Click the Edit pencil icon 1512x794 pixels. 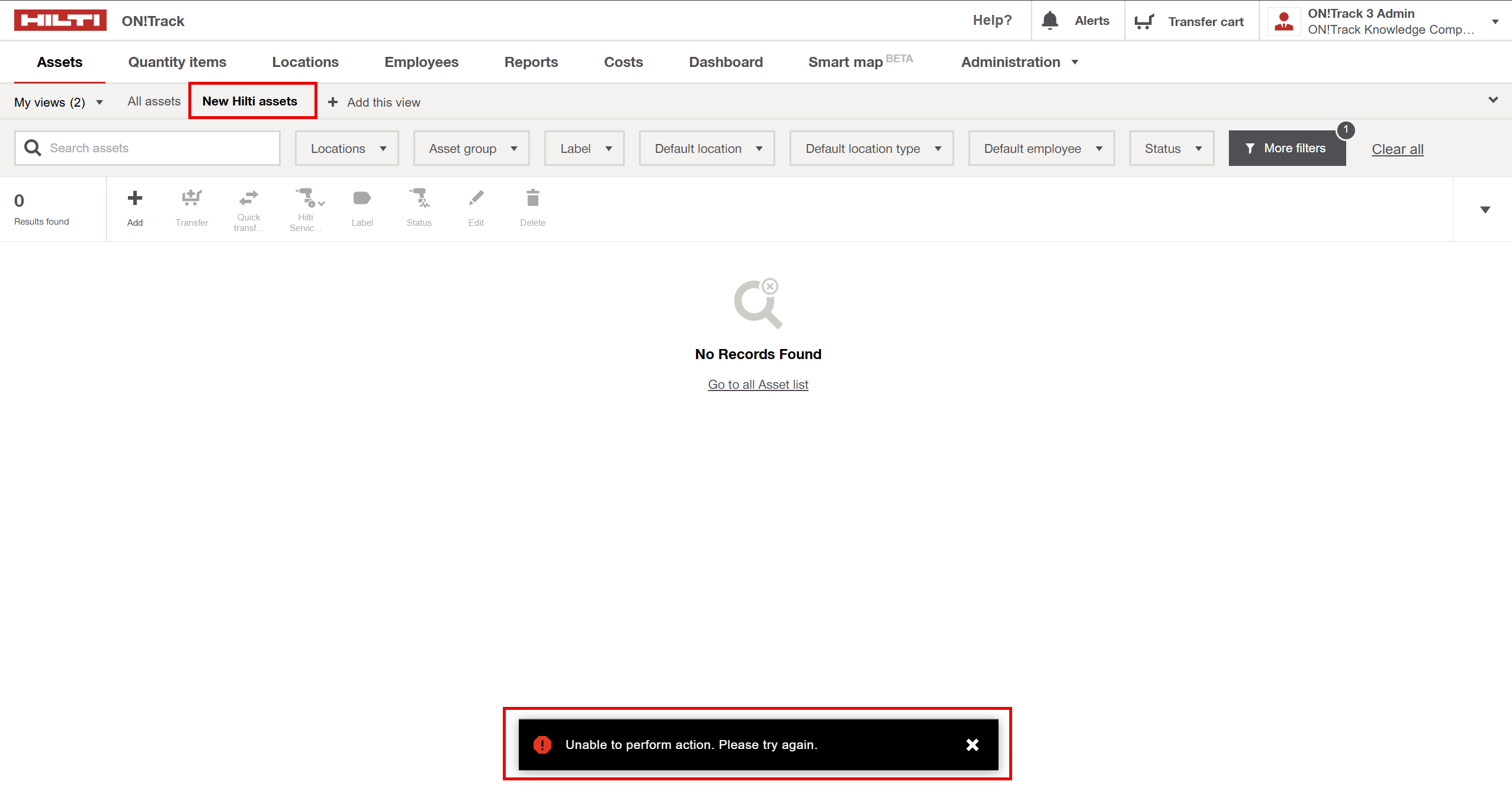tap(476, 198)
